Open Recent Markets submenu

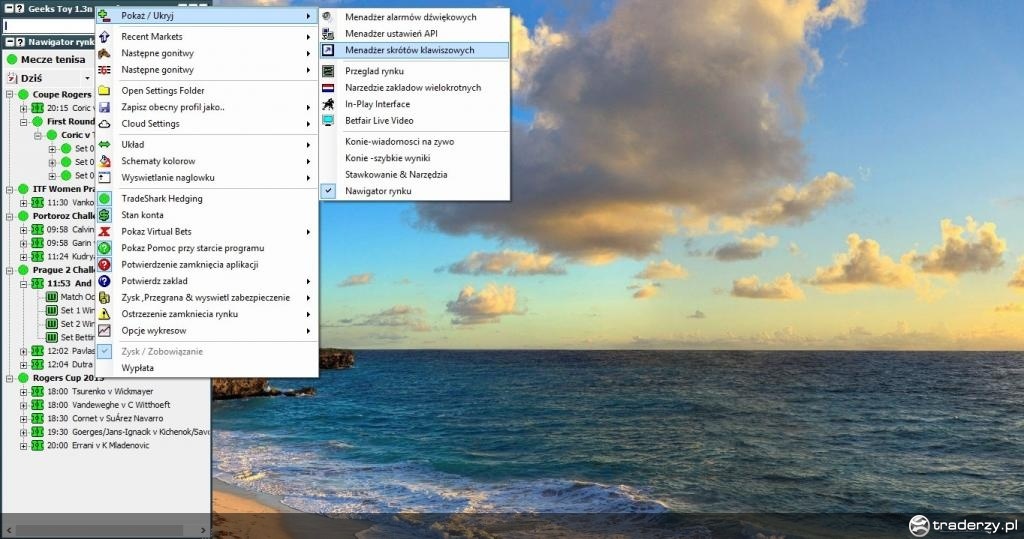pyautogui.click(x=206, y=37)
